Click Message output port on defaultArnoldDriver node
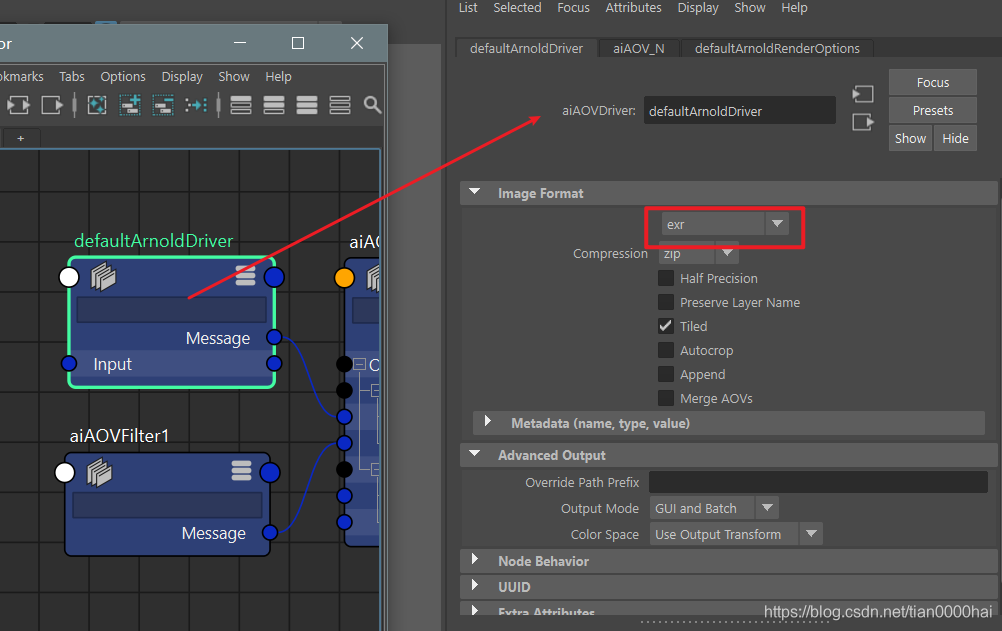The width and height of the screenshot is (1002, 631). pos(274,337)
